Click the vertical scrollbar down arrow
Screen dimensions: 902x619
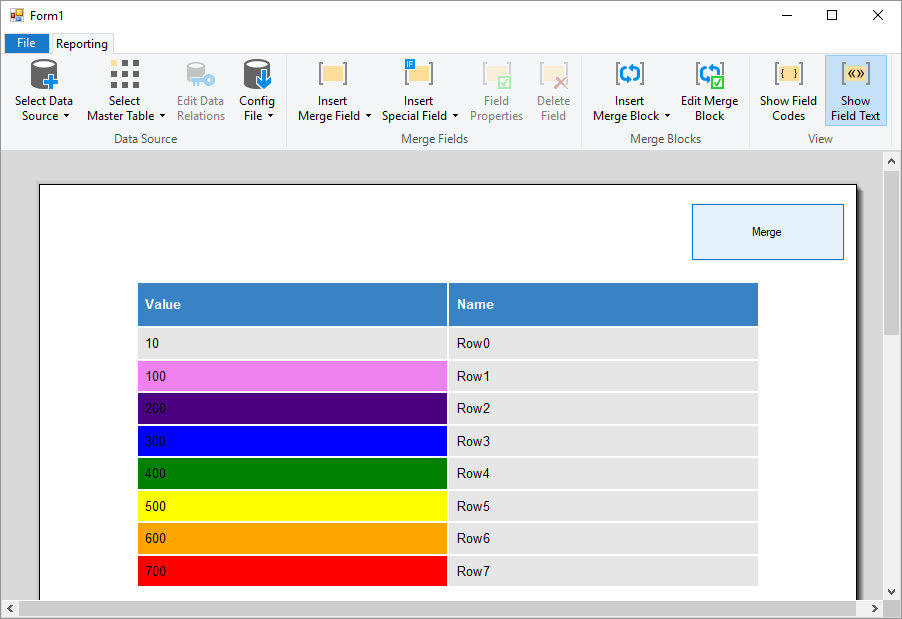[892, 591]
